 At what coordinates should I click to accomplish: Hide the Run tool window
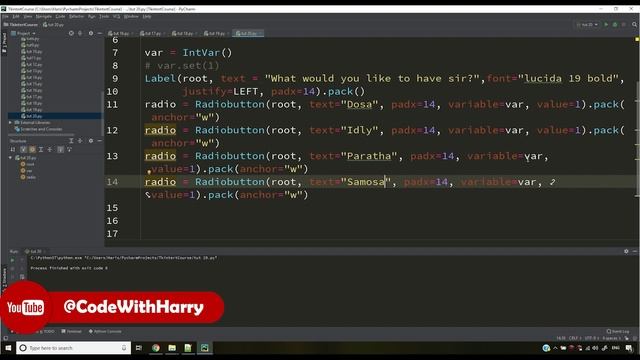point(635,251)
